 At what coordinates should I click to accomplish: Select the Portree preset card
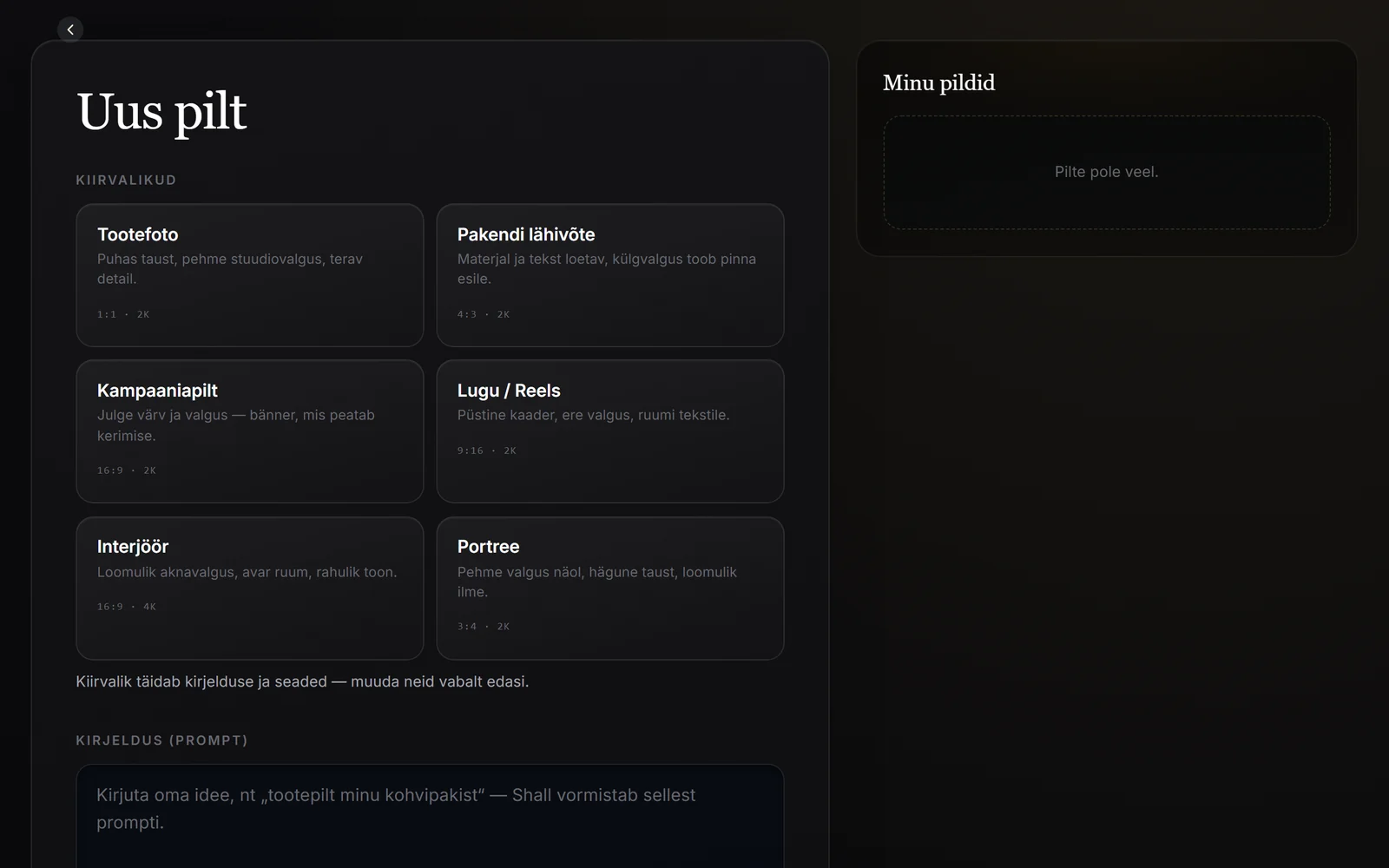point(610,589)
